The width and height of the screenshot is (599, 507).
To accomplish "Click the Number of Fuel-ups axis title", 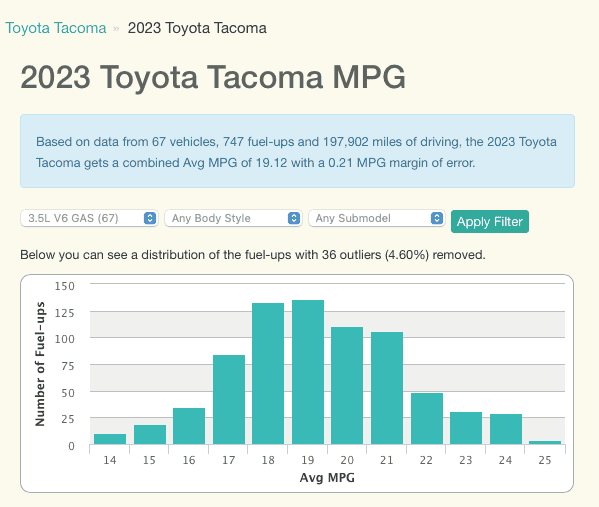I will tap(40, 364).
